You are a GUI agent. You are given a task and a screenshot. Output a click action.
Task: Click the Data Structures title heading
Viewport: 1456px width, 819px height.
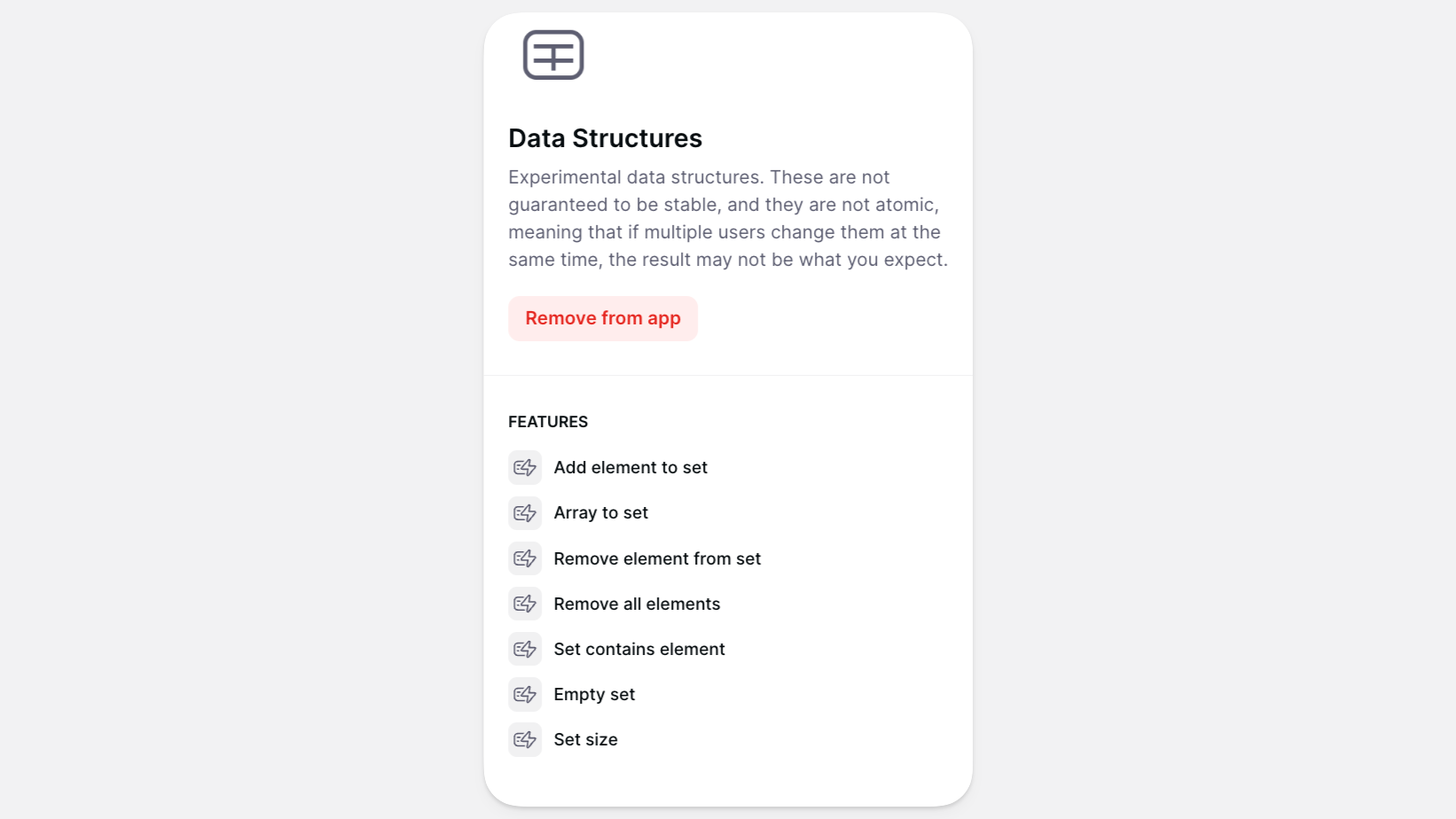[605, 138]
